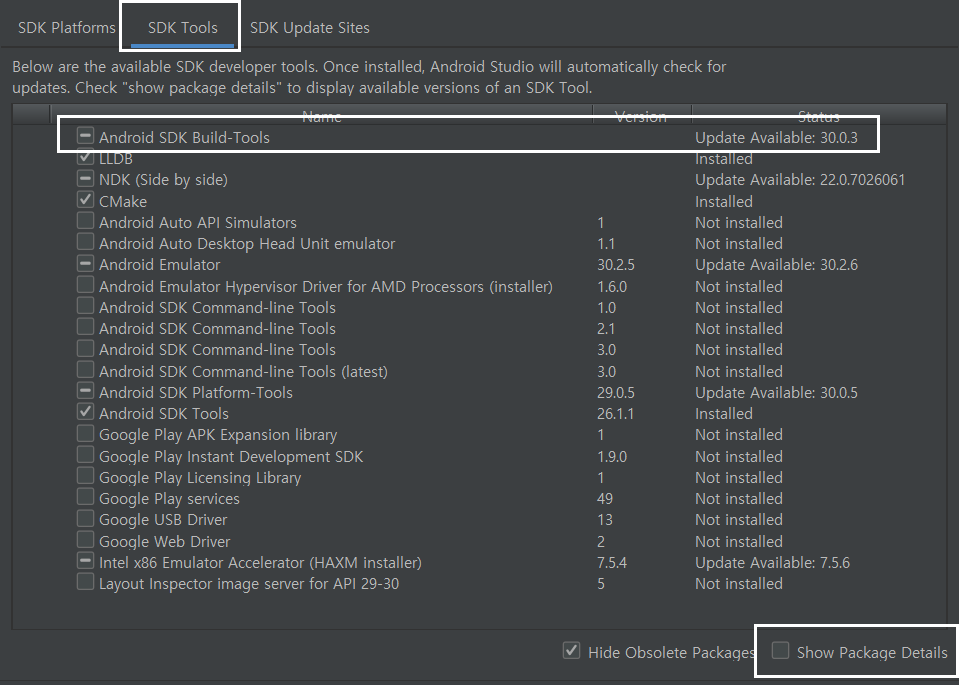This screenshot has height=685, width=959.
Task: Toggle Android SDK Platform-Tools checkbox
Action: (85, 391)
